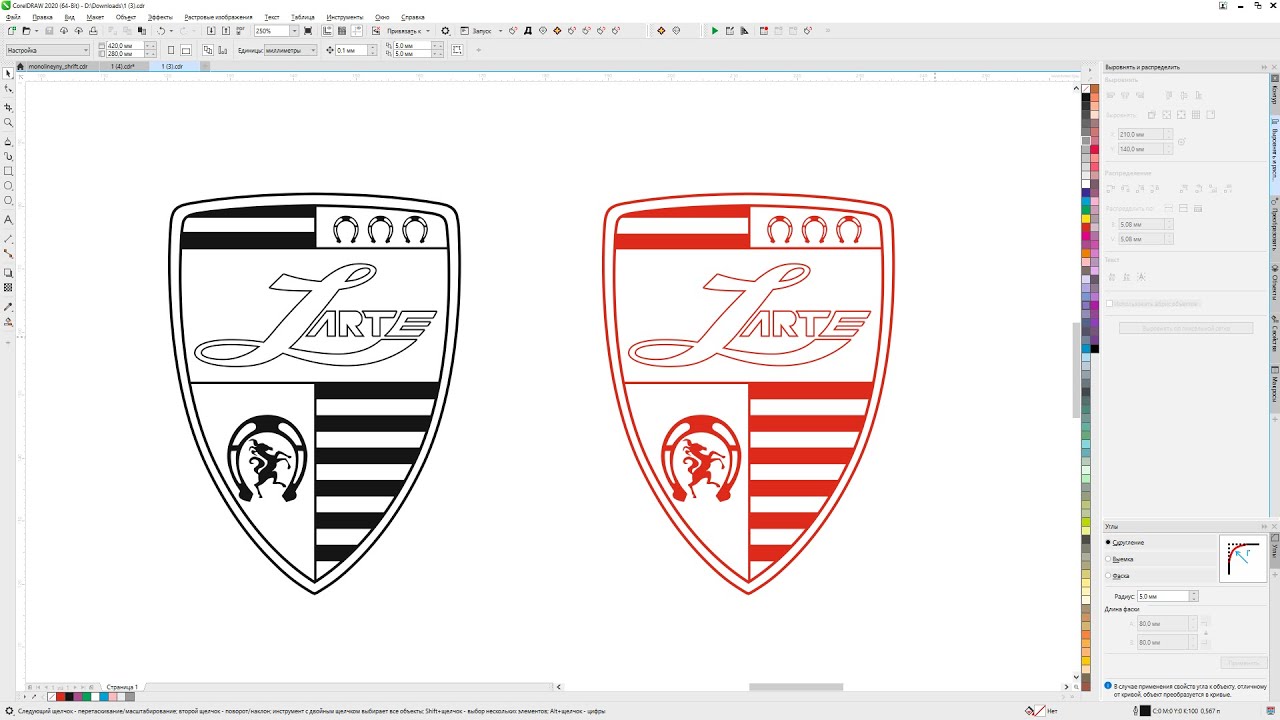Screen dimensions: 1280x720
Task: Select the Pick tool in the toolbox
Action: tap(9, 73)
